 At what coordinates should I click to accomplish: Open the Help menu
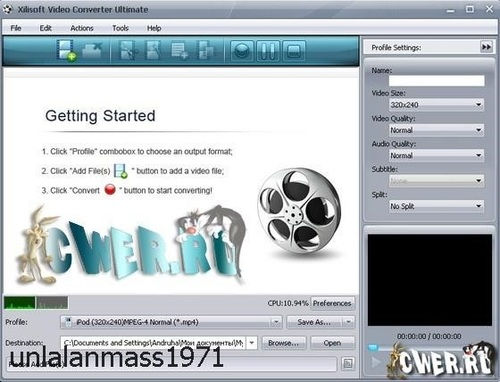click(154, 28)
